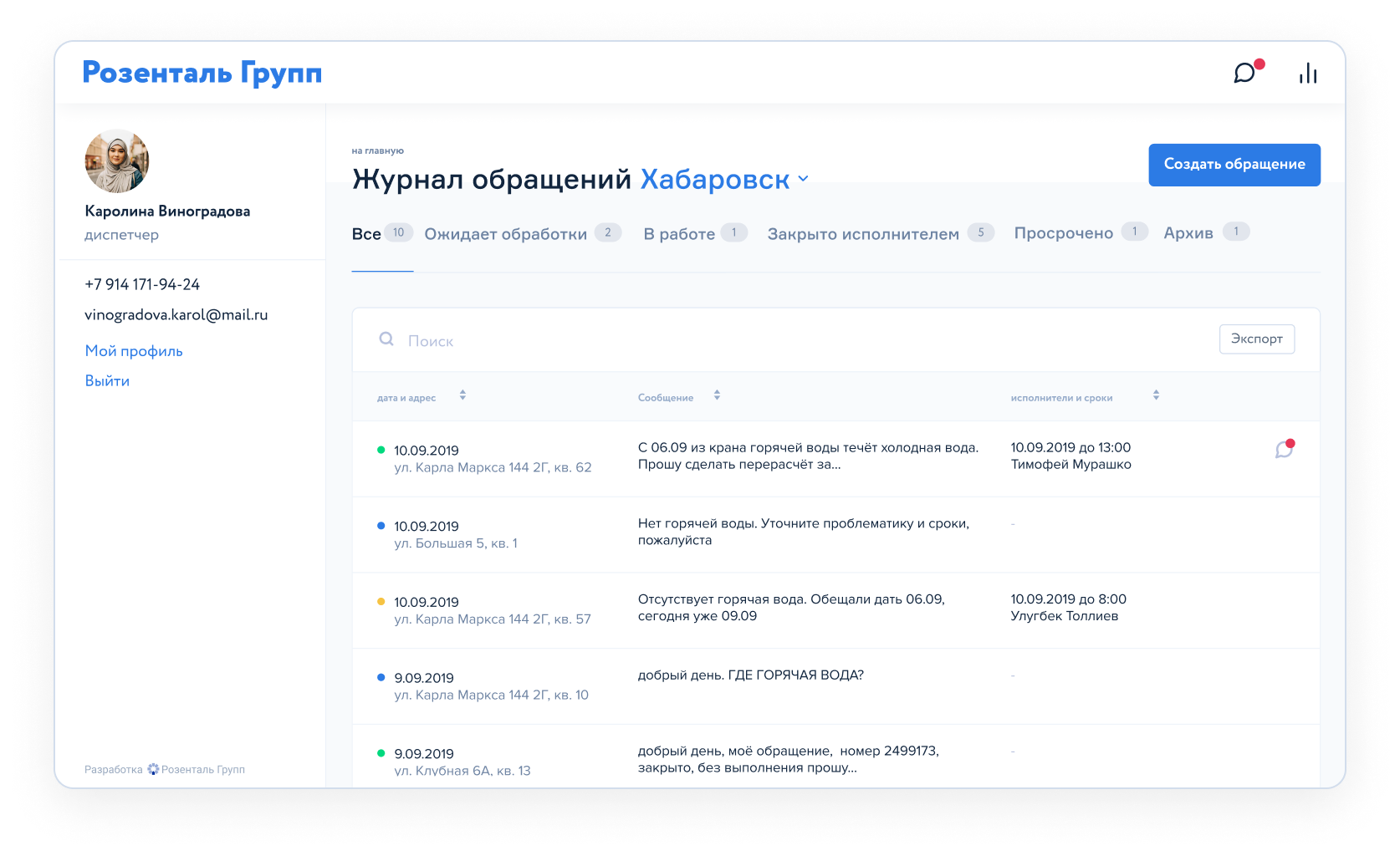This screenshot has height=856, width=1400.
Task: Open the Ожидает обработки tab
Action: pos(504,233)
